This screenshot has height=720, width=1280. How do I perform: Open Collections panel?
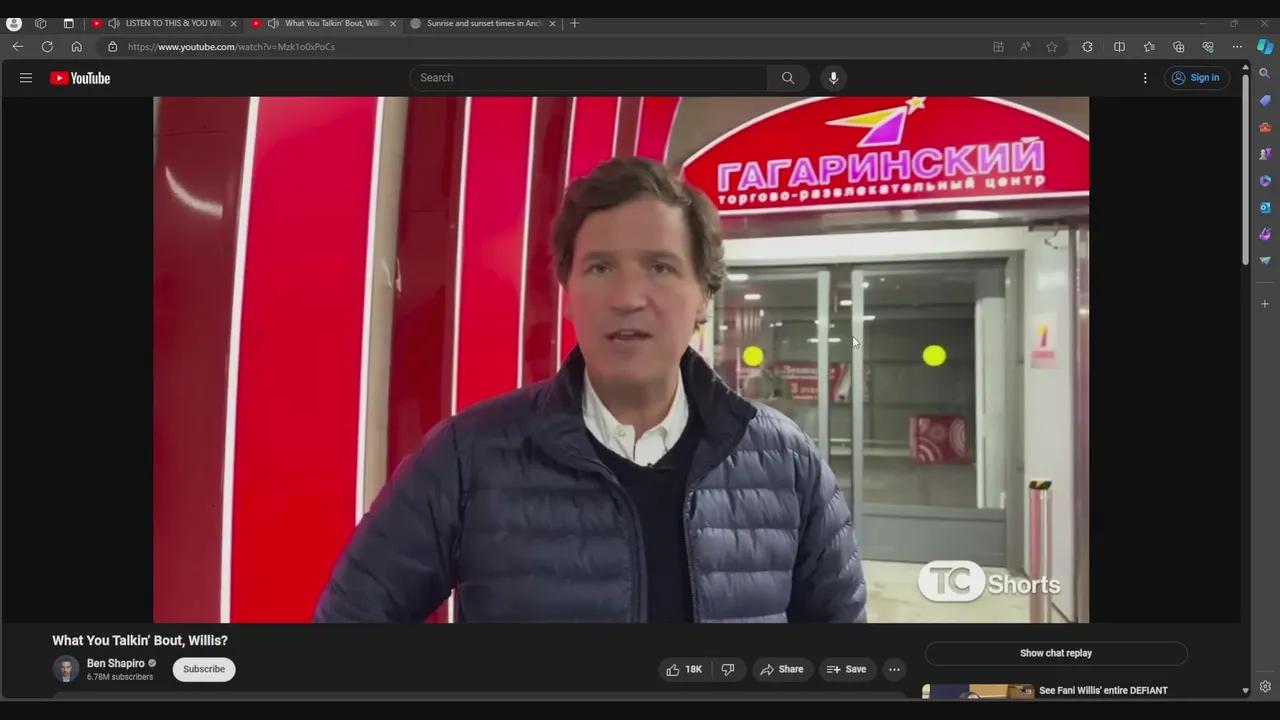(x=1178, y=46)
